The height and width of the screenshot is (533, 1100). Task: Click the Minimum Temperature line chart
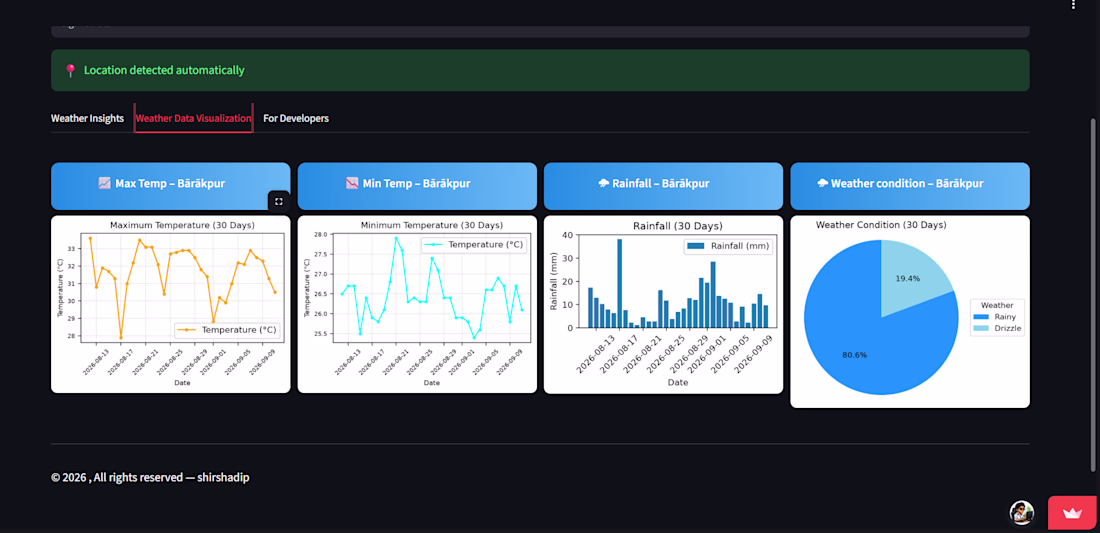(x=417, y=304)
